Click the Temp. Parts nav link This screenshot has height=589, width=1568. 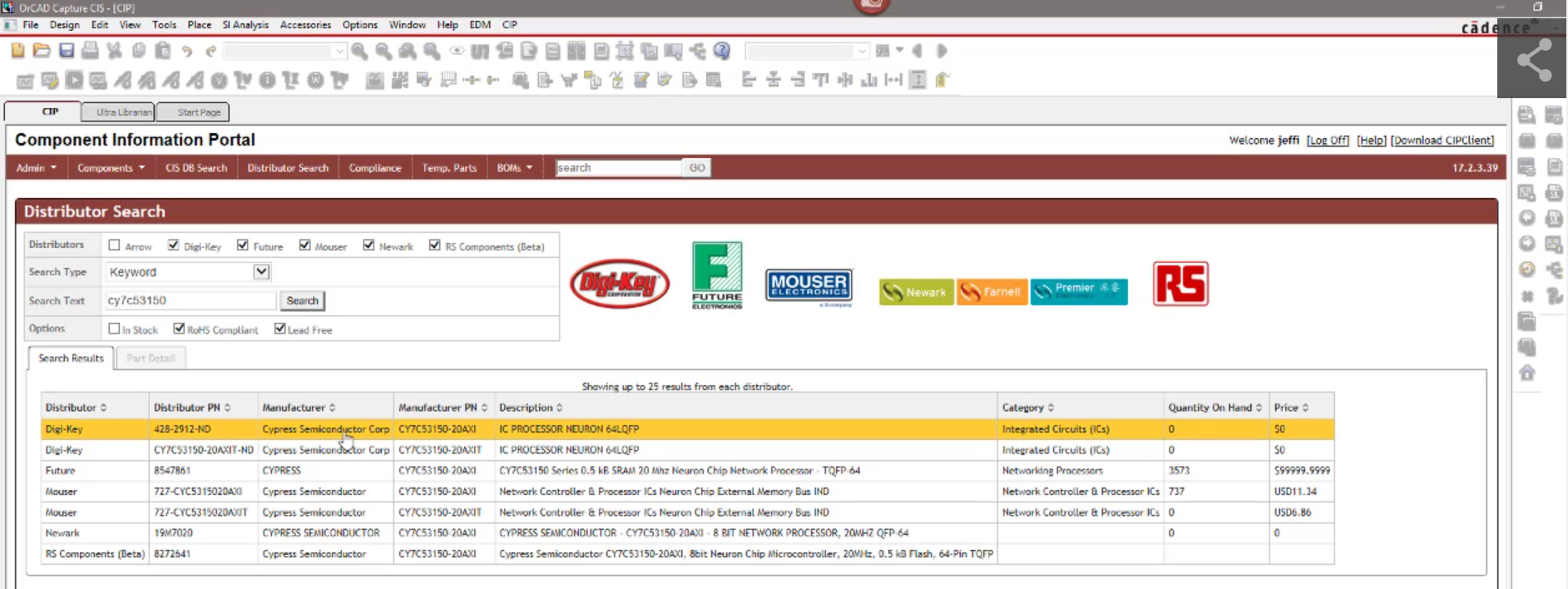449,168
